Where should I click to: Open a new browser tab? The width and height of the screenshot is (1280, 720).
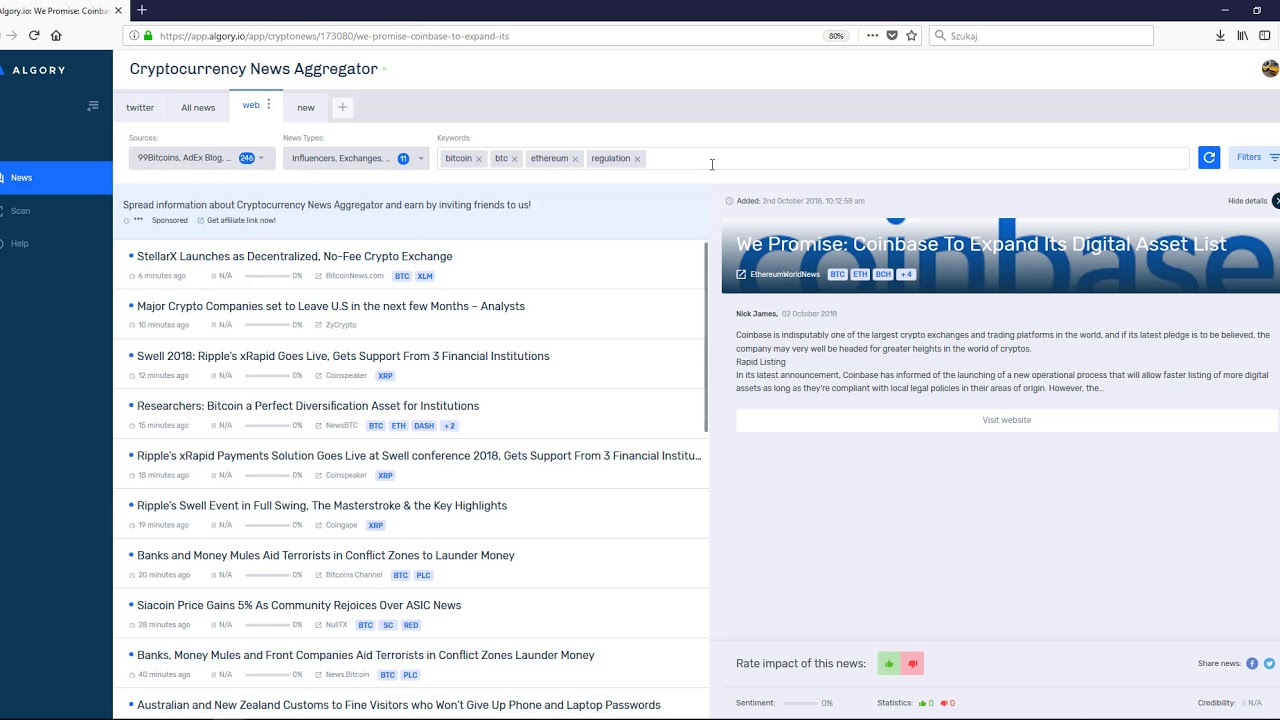[x=141, y=10]
